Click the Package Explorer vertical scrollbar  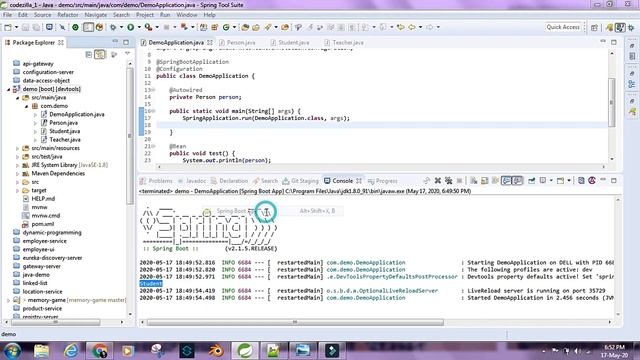tap(130, 136)
